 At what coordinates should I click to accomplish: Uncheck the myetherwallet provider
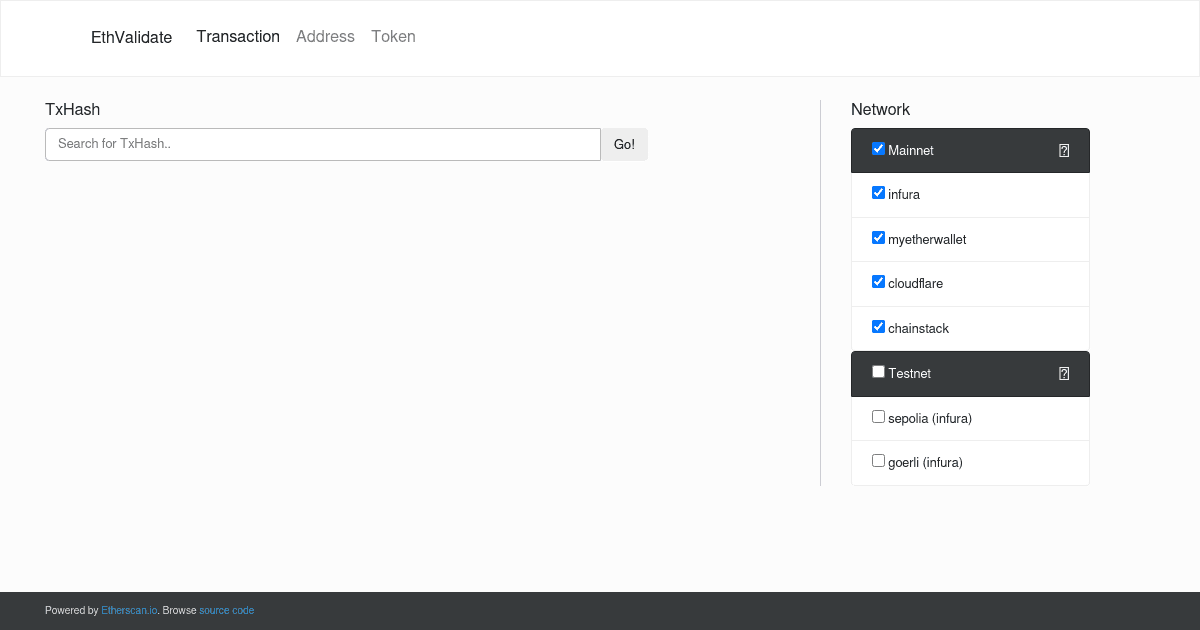point(878,237)
